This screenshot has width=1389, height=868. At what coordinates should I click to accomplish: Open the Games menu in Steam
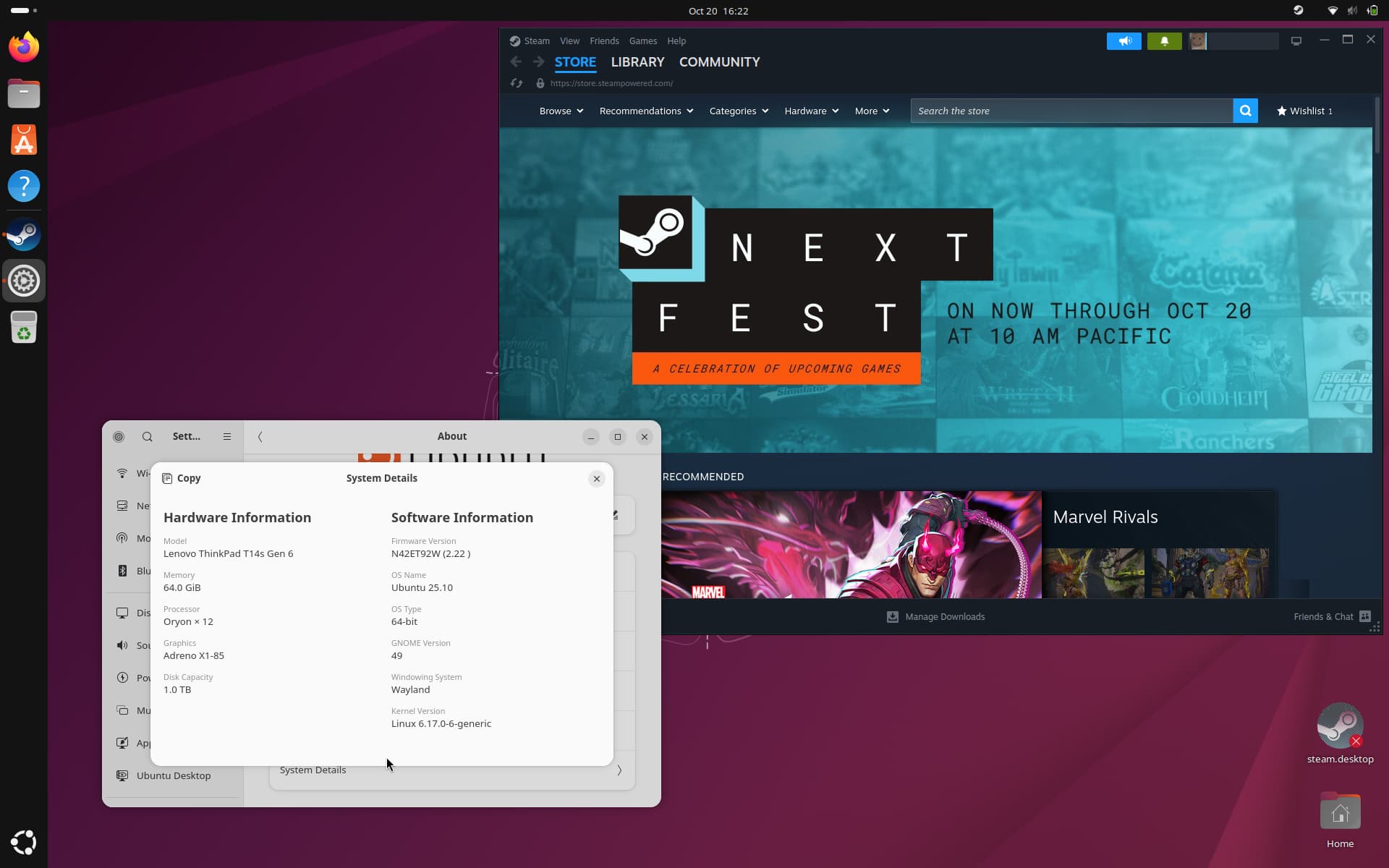click(642, 41)
